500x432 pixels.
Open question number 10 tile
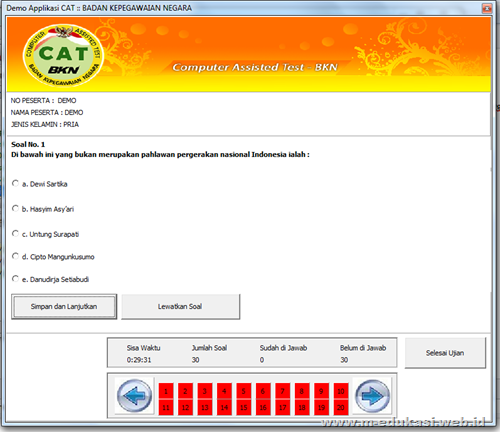pos(341,391)
